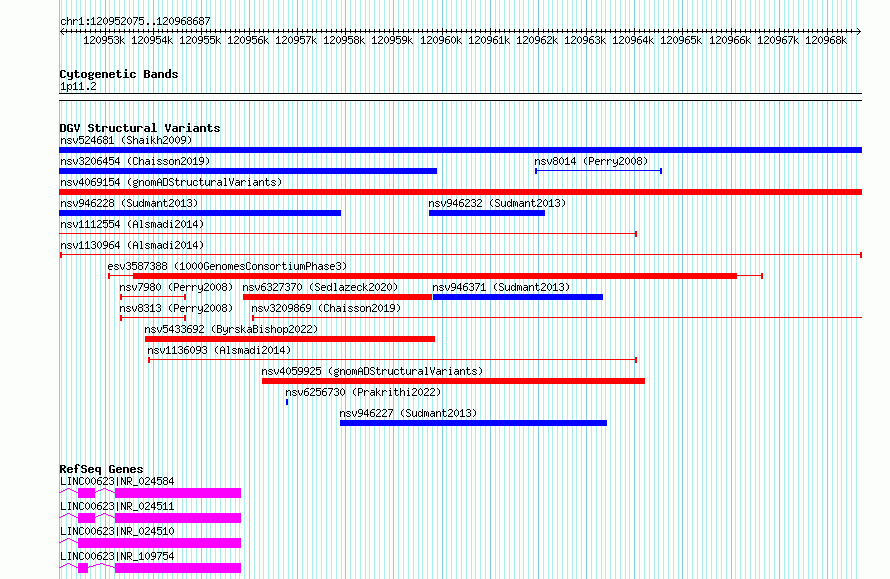Click the chr1:120952075..120968687 coordinate text

tap(135, 21)
